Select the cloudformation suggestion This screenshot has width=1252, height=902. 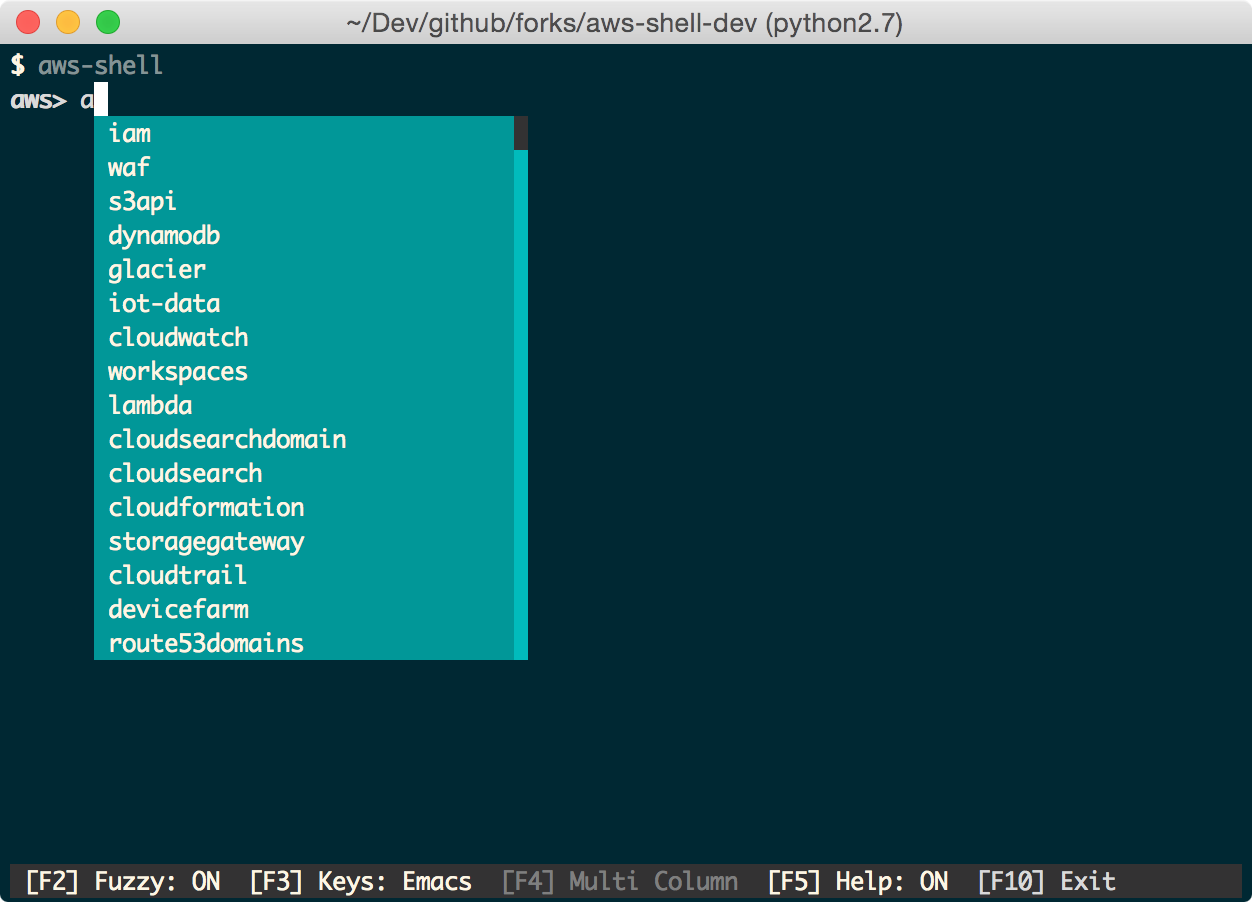click(304, 507)
